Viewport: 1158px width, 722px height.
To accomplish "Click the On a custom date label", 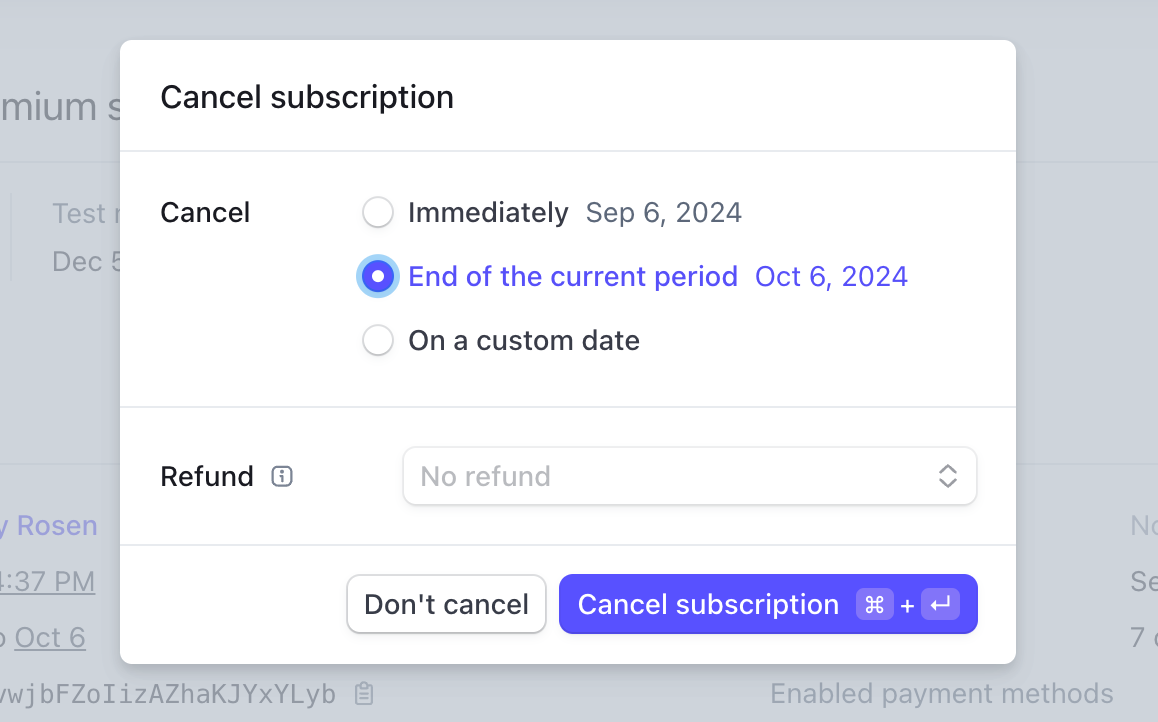I will 524,341.
